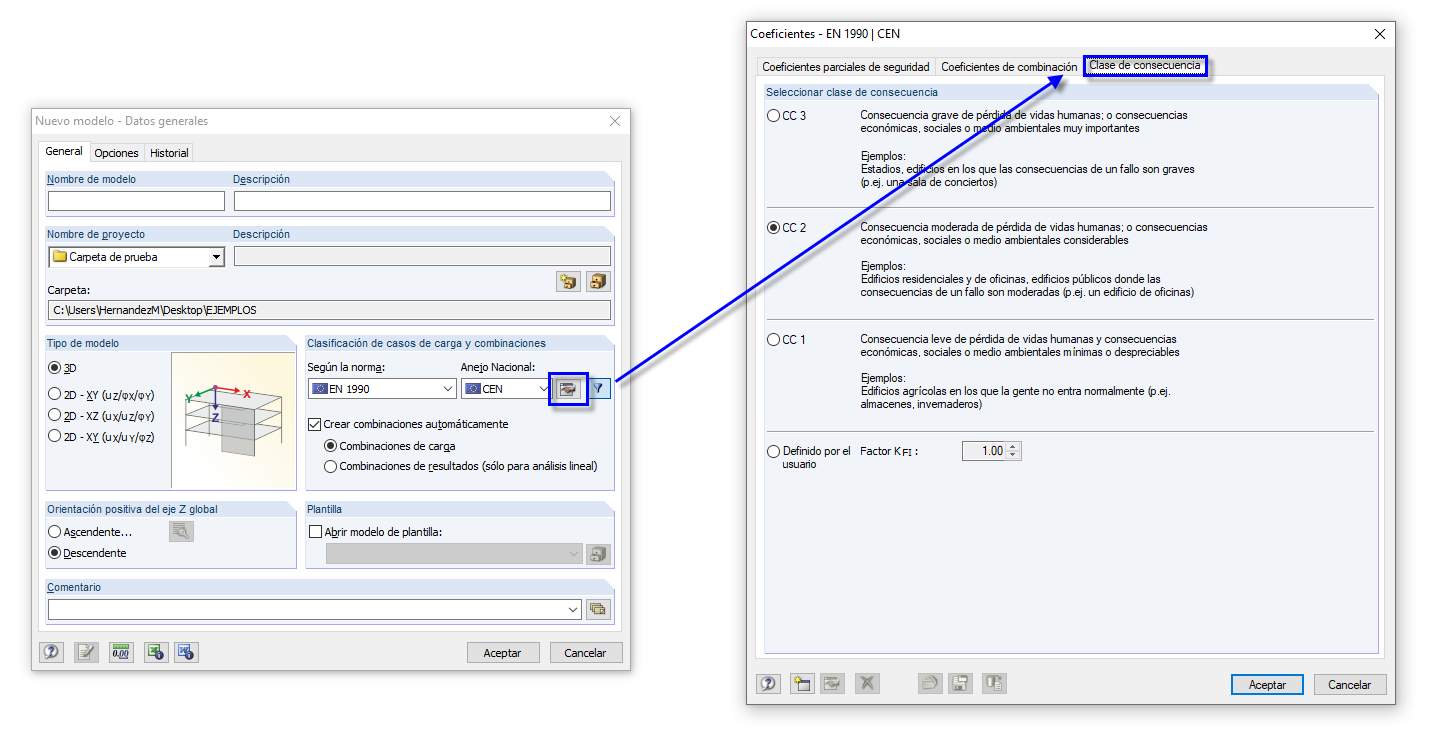Click the blue filter funnel icon beside Anejo Nacional
This screenshot has height=753, width=1454.
click(598, 389)
